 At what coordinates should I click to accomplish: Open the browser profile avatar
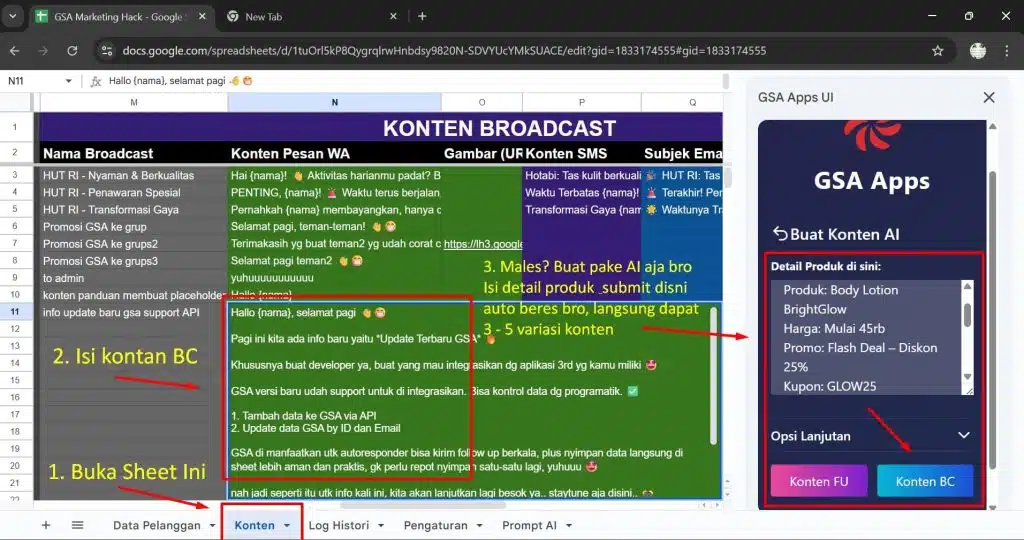coord(978,51)
